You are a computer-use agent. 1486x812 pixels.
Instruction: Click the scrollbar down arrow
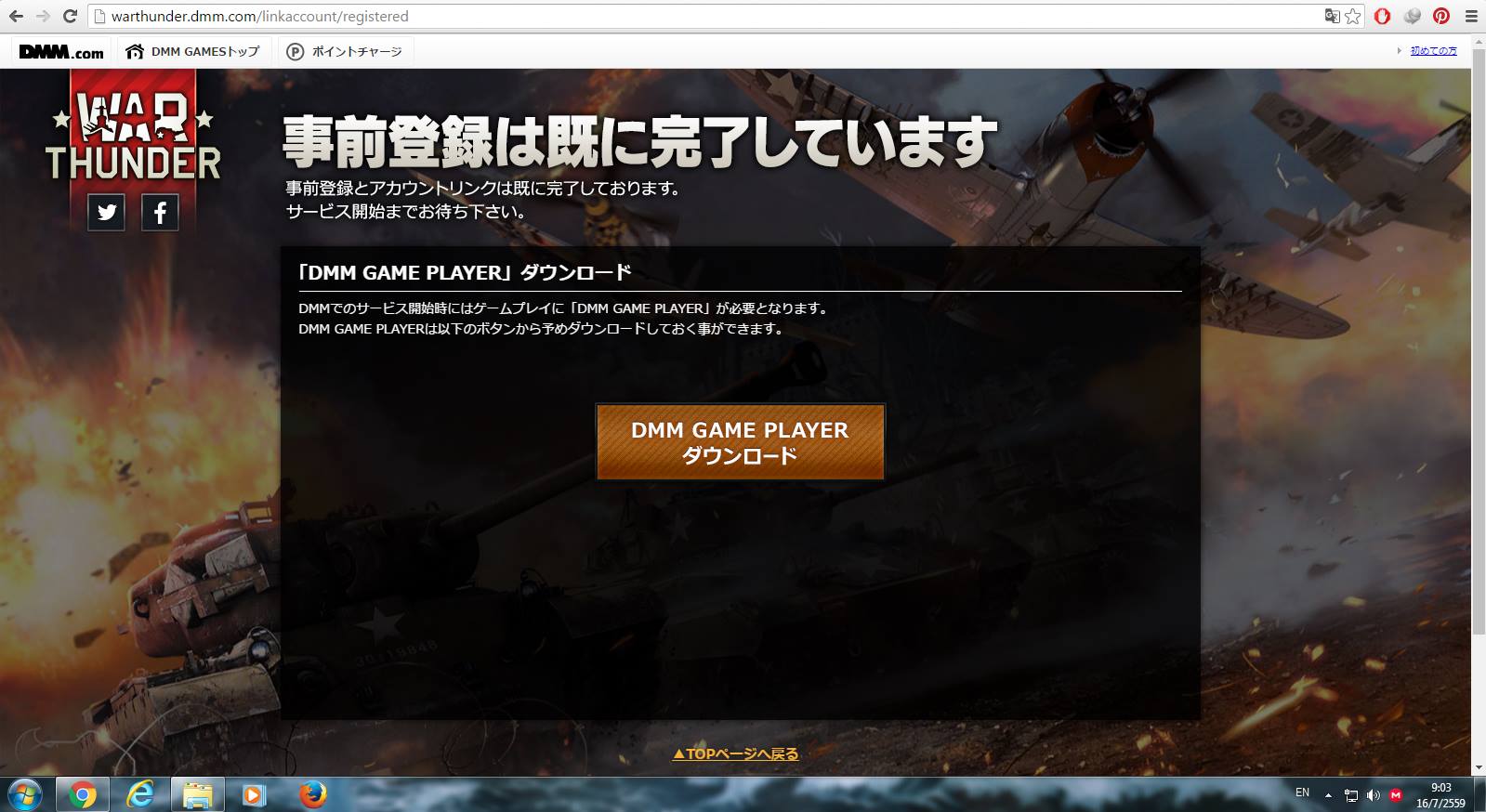coord(1479,768)
